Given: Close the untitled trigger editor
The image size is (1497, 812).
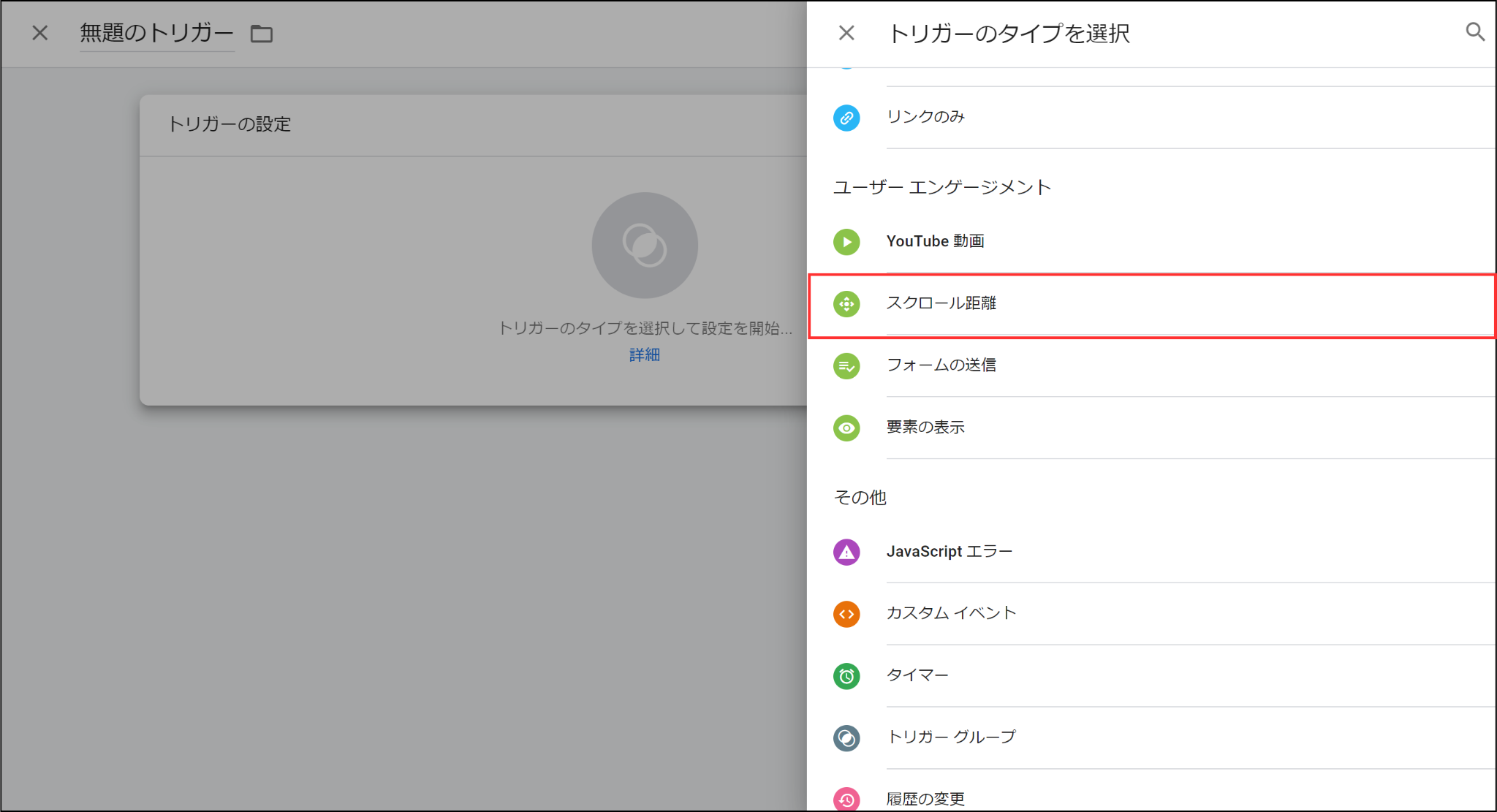Looking at the screenshot, I should pyautogui.click(x=40, y=33).
